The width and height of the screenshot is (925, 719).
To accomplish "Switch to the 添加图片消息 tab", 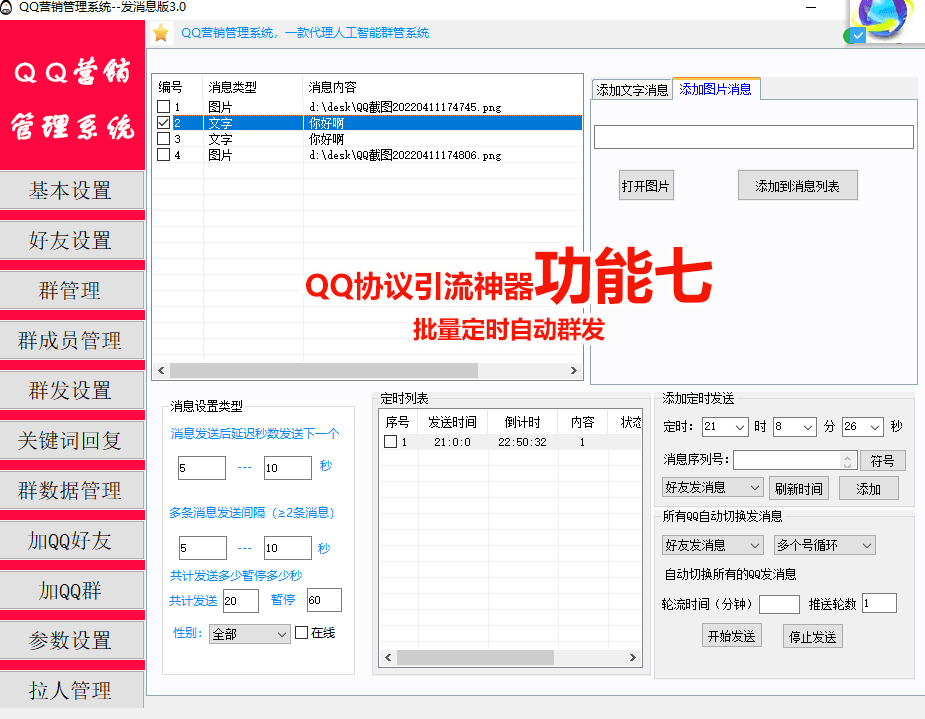I will tap(716, 89).
